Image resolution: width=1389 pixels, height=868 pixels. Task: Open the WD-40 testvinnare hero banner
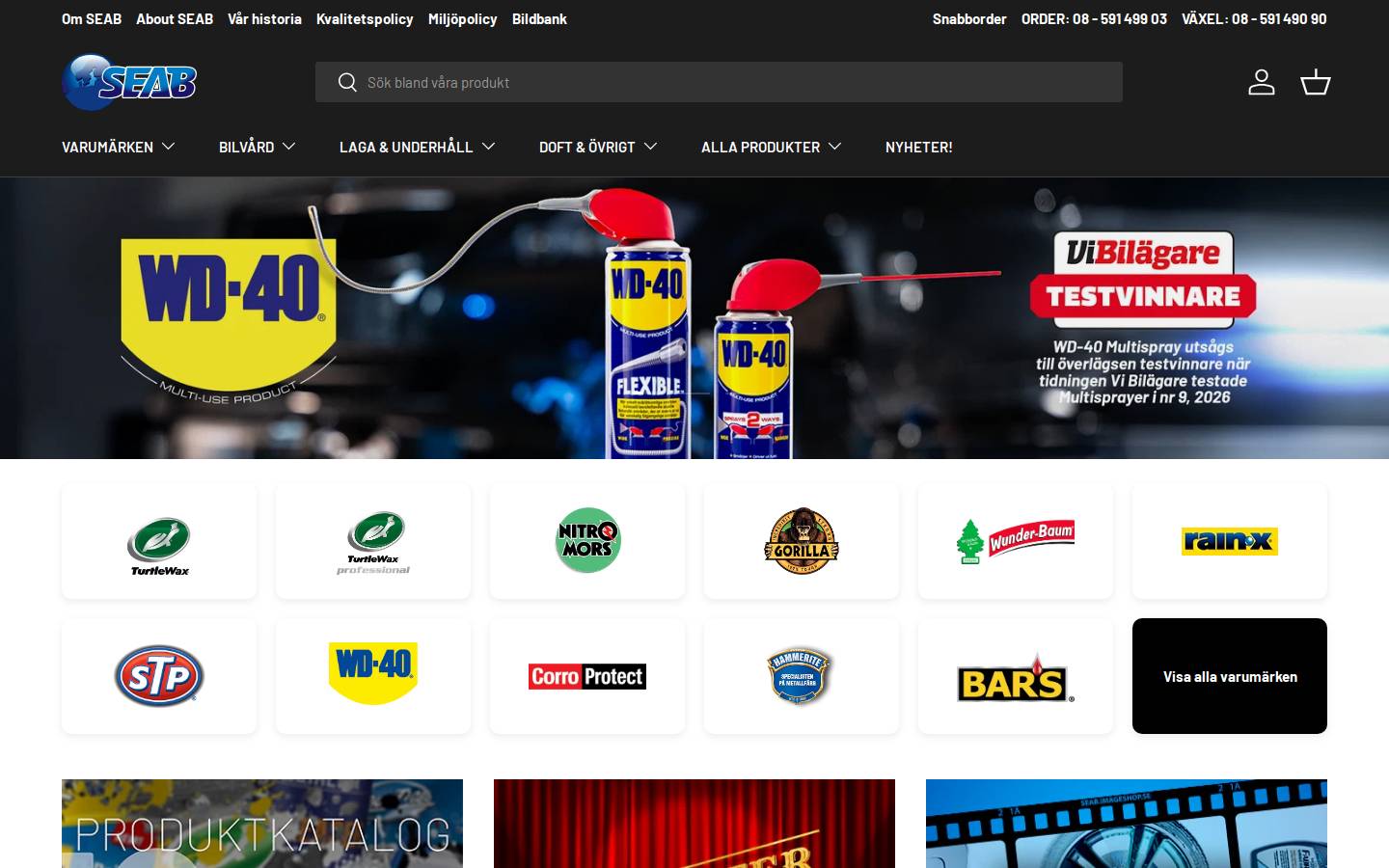click(x=694, y=318)
